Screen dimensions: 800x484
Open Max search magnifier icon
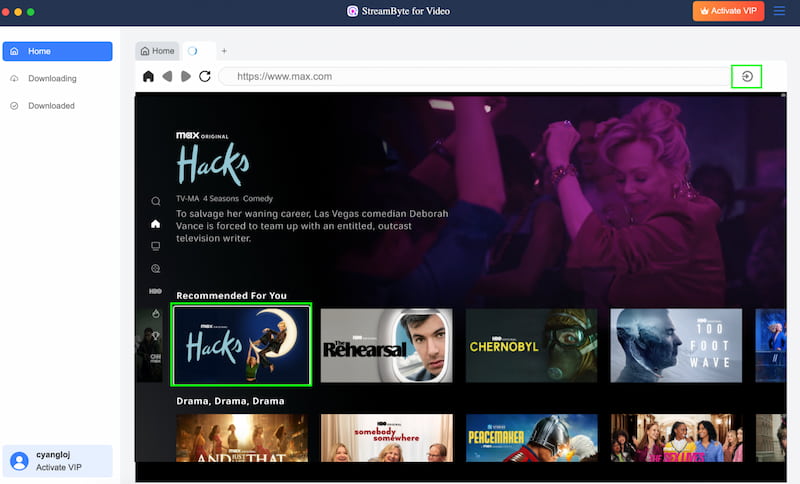pyautogui.click(x=156, y=201)
